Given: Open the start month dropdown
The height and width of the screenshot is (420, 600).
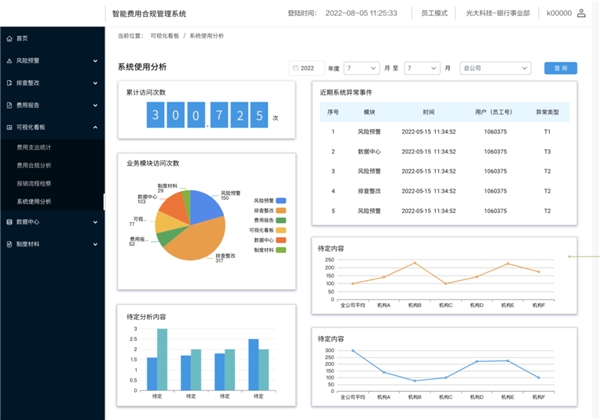Looking at the screenshot, I should point(360,68).
